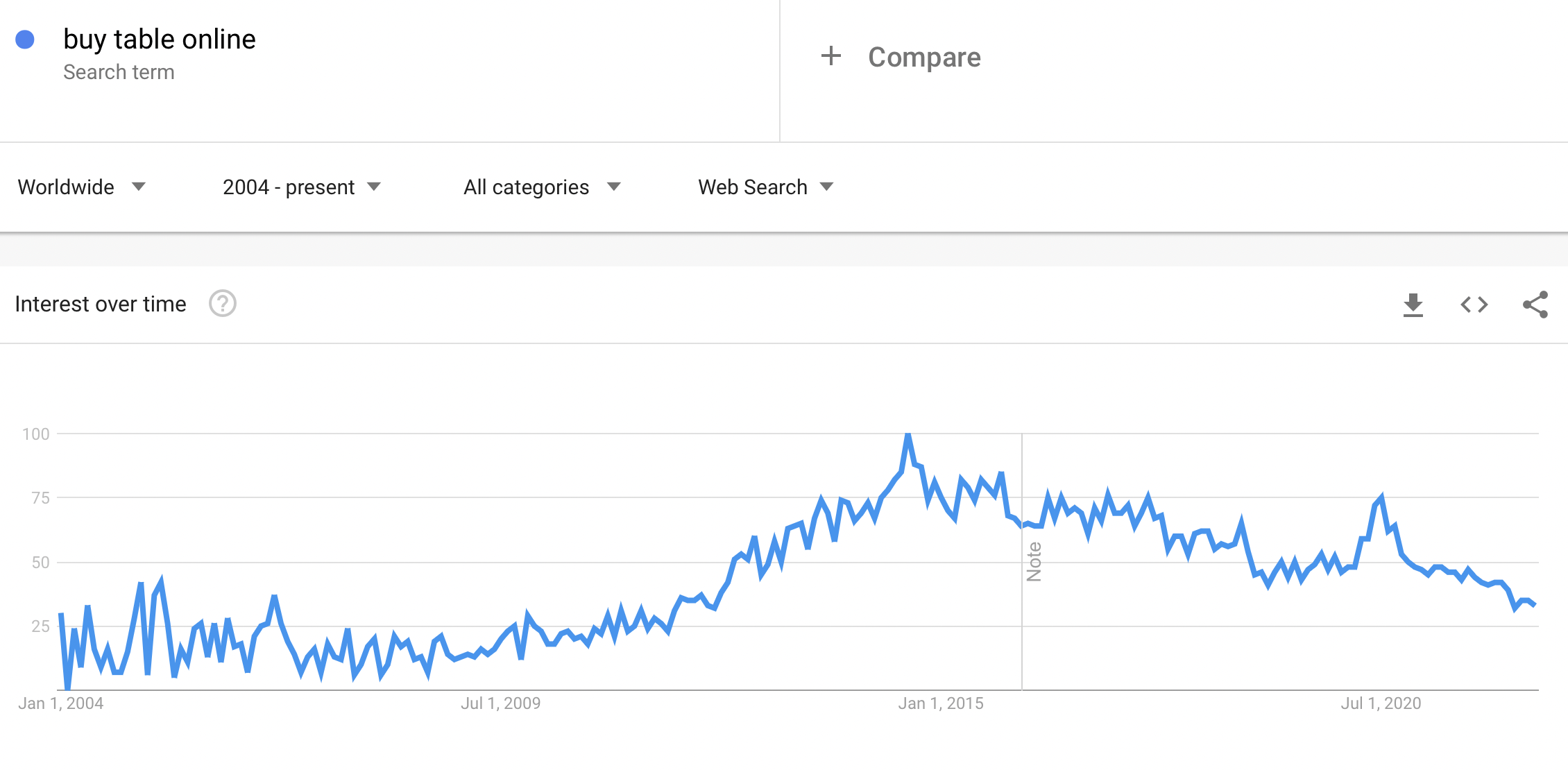This screenshot has height=770, width=1568.
Task: Open help for Interest over time
Action: coord(223,304)
